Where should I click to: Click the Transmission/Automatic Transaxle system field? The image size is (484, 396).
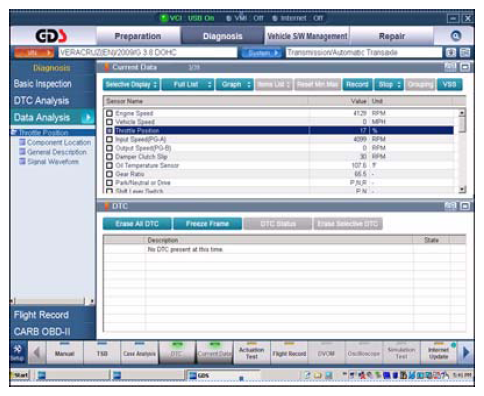364,53
